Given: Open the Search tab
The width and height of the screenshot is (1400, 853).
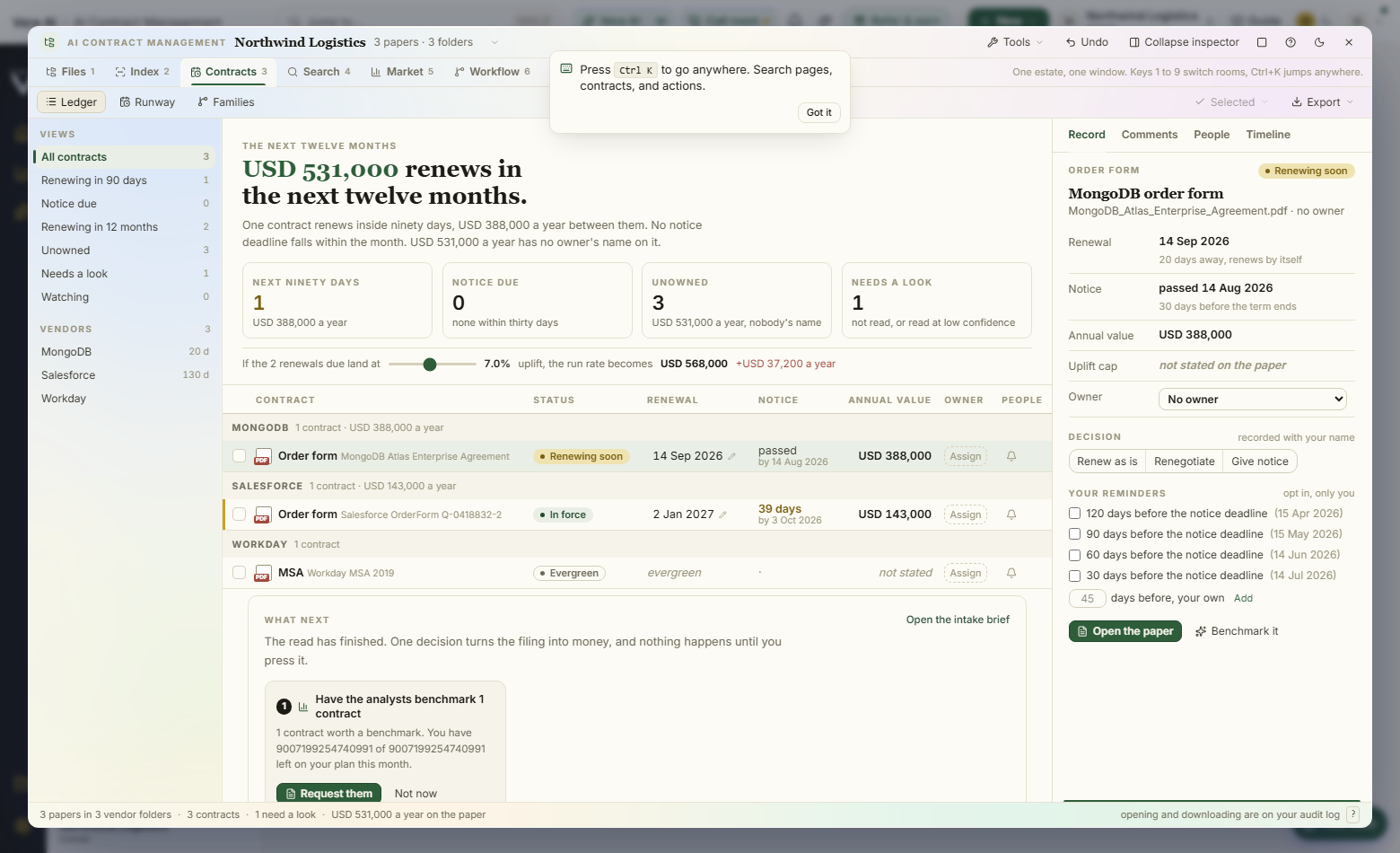Looking at the screenshot, I should [319, 72].
